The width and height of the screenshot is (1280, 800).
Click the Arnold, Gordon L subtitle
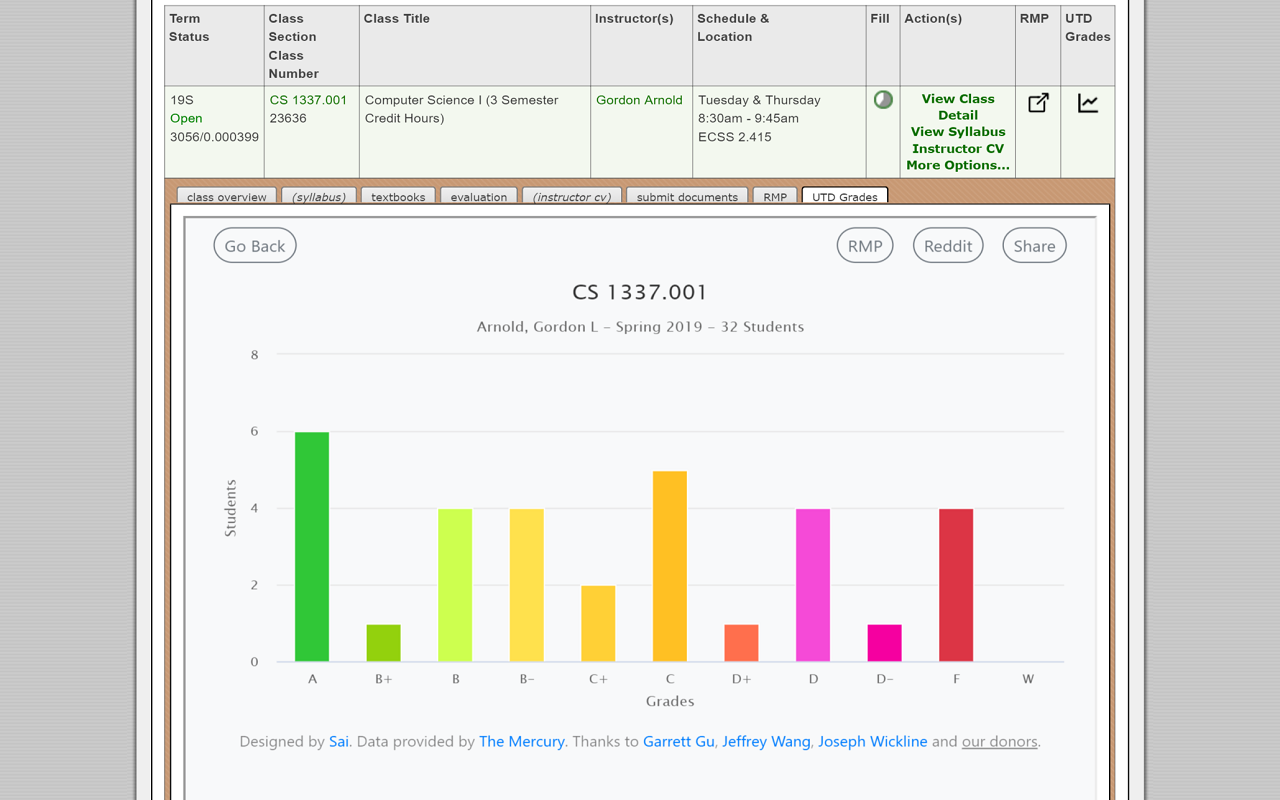[640, 327]
